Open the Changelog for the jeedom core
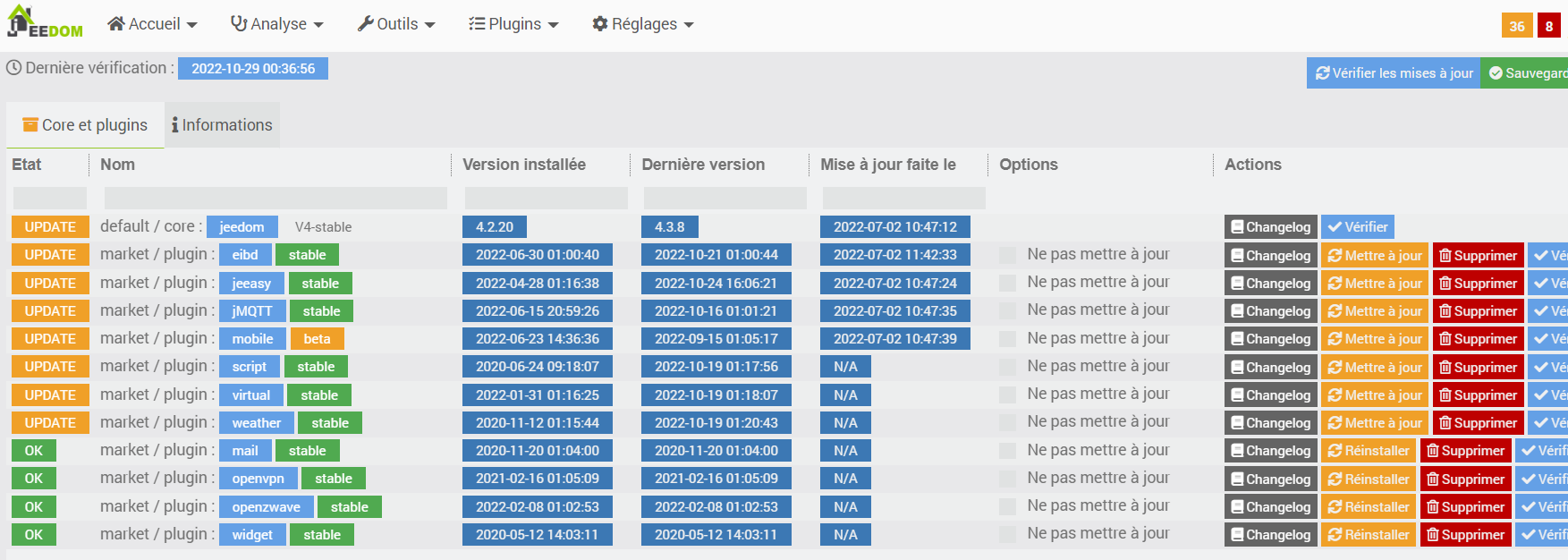1568x560 pixels. pyautogui.click(x=1270, y=227)
